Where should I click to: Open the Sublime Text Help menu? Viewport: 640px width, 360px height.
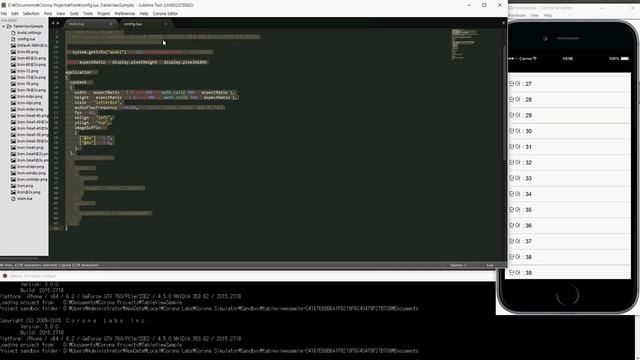click(144, 13)
